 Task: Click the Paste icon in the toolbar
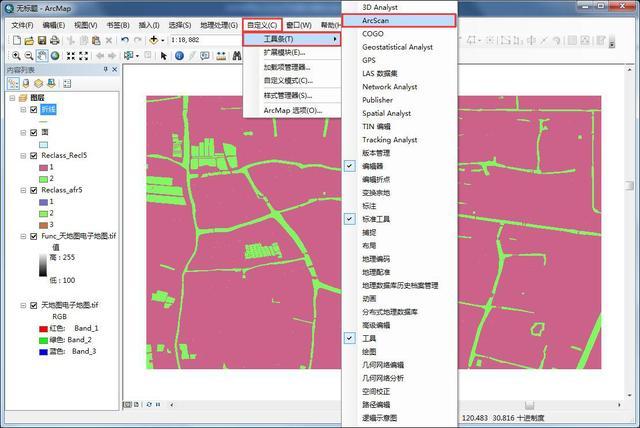[96, 40]
